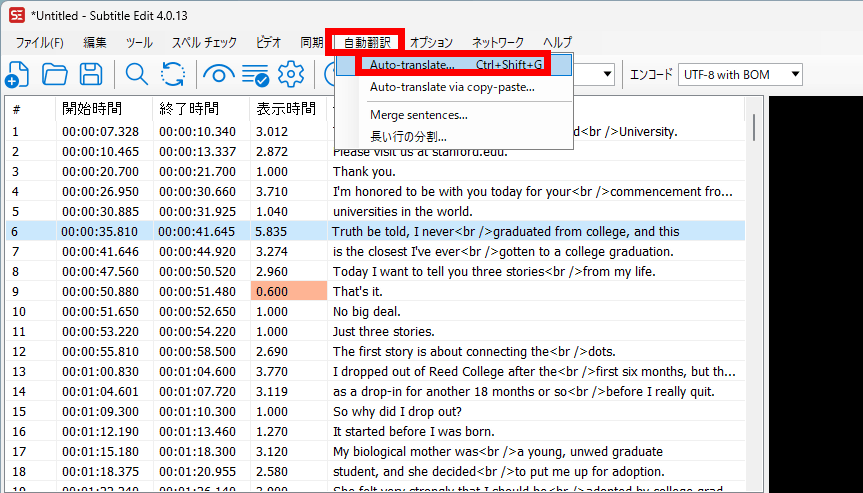The height and width of the screenshot is (493, 863).
Task: Click the New subtitle file icon
Action: coord(17,74)
